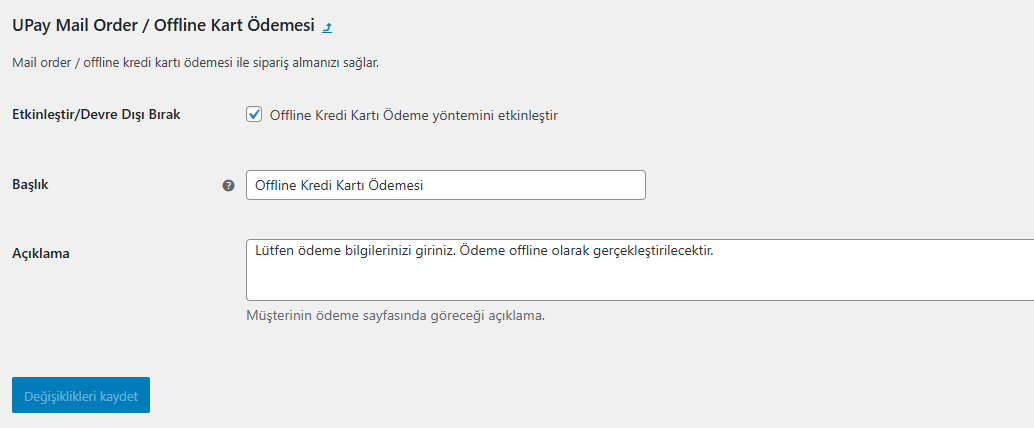This screenshot has width=1034, height=428.
Task: Click the Açıklama field label
Action: pos(42,253)
